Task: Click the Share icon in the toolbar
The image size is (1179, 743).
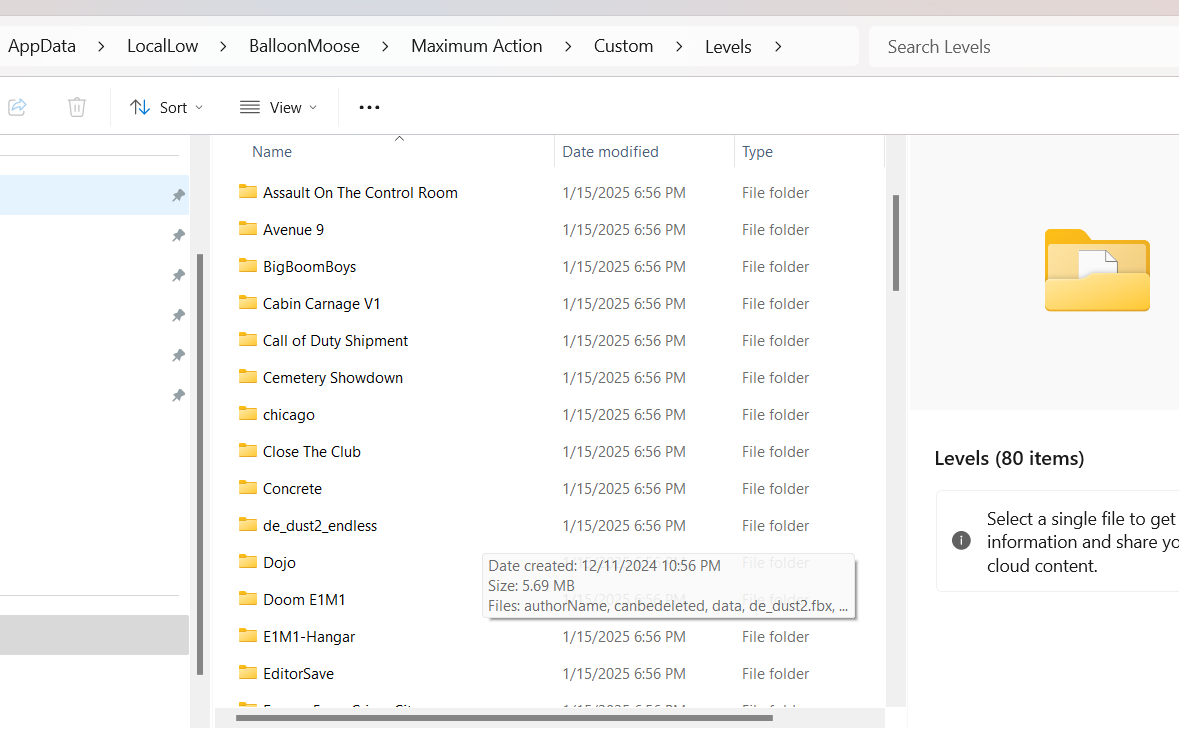Action: click(17, 107)
